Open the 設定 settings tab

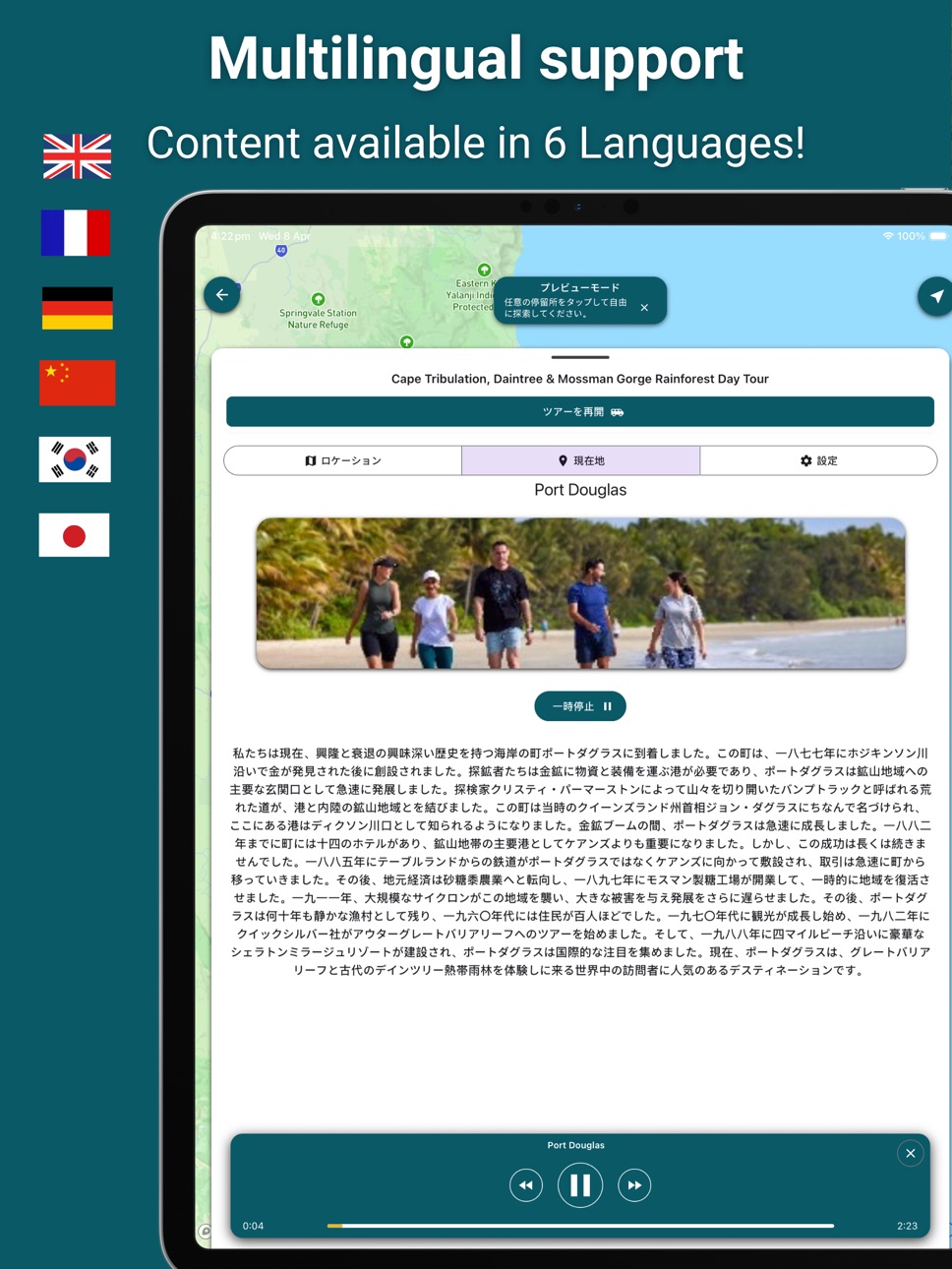[x=818, y=460]
